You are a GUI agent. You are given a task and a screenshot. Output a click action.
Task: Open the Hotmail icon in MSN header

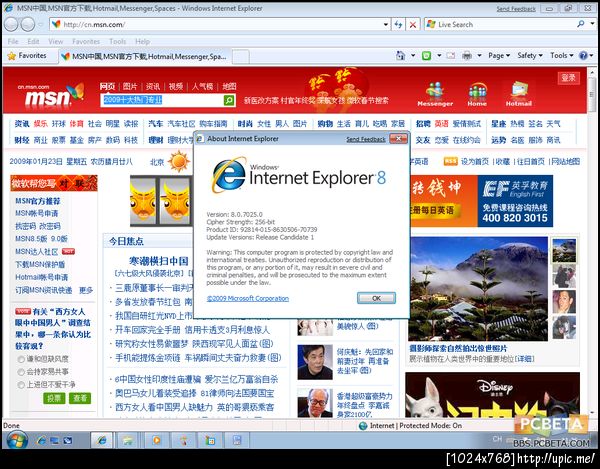(518, 94)
